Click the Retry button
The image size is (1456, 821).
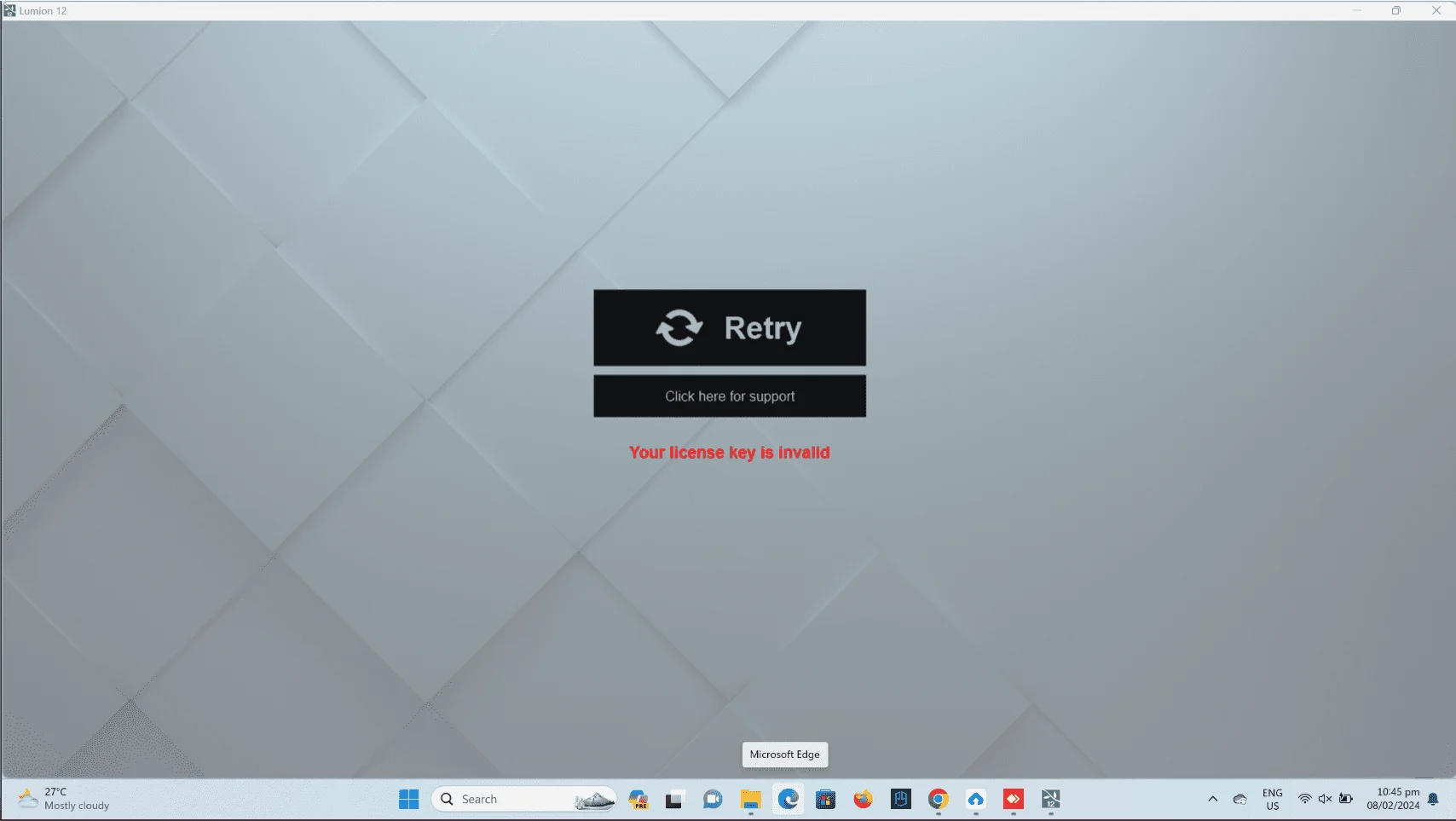tap(730, 327)
